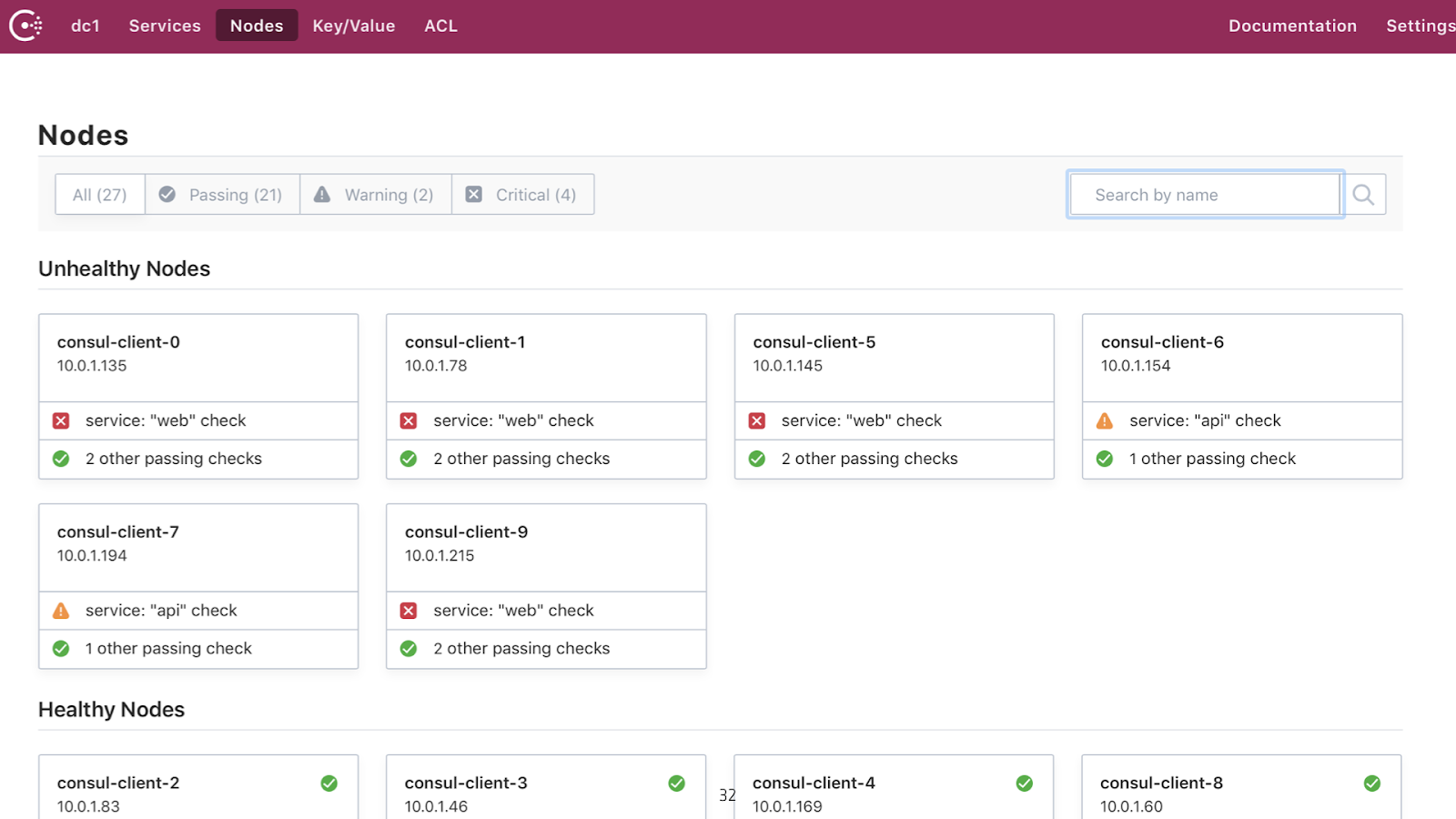Click critical icon on consul-client-0 web check
The width and height of the screenshot is (1456, 819).
click(61, 420)
